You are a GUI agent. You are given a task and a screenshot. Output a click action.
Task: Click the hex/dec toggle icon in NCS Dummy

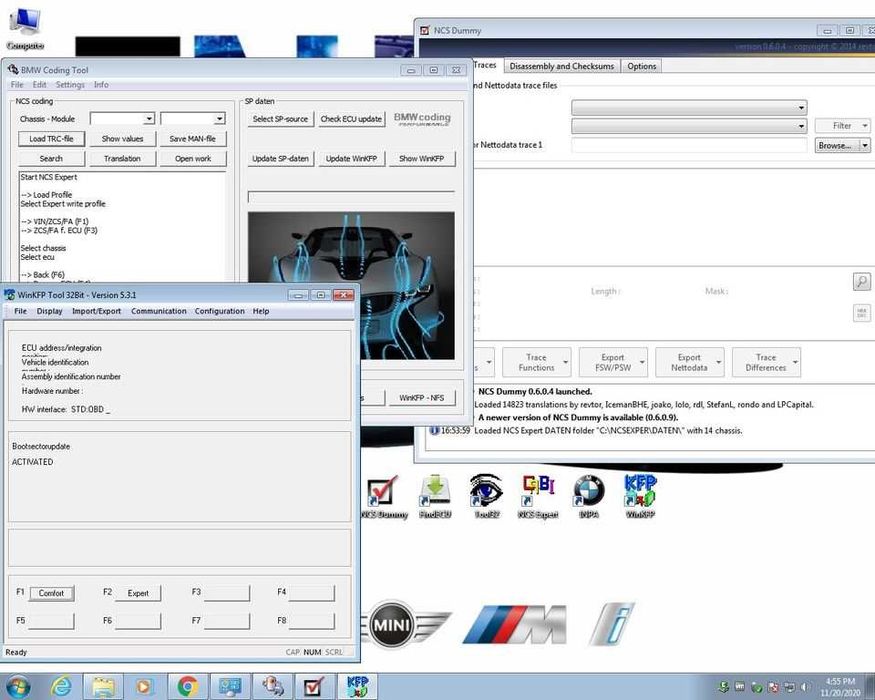point(862,313)
